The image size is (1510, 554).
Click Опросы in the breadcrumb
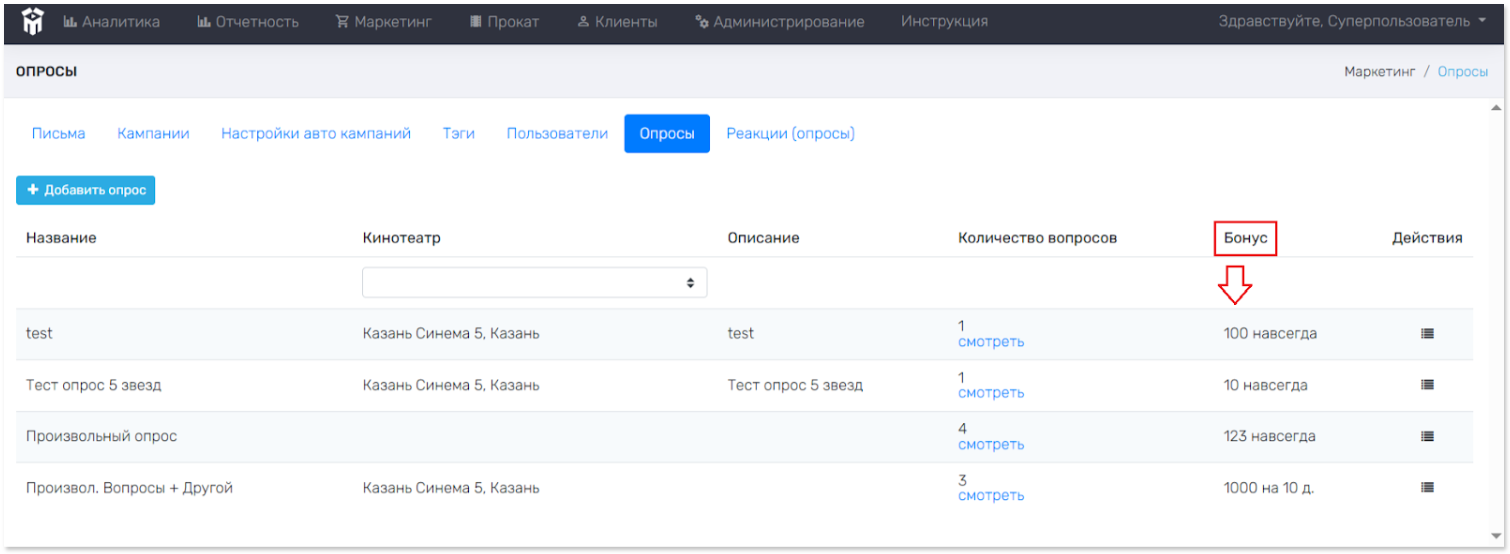click(x=1462, y=71)
